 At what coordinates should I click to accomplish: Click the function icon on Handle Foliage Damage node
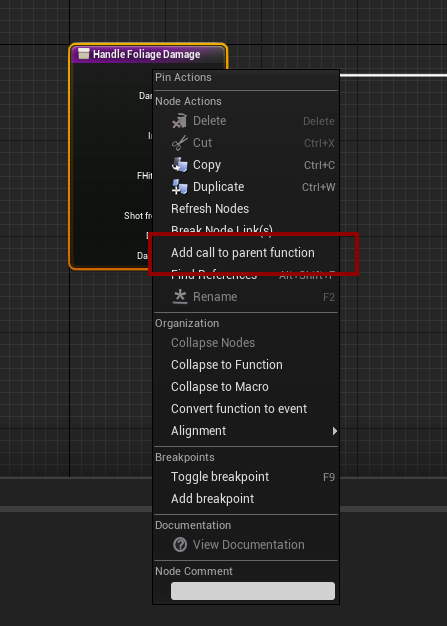83,54
